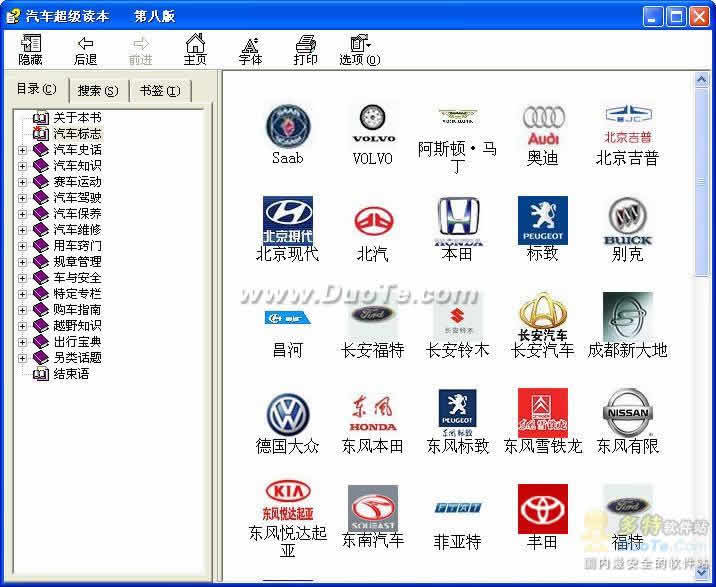Expand the 汽车驾驶 node
Screen dimensions: 716x587
pyautogui.click(x=22, y=198)
